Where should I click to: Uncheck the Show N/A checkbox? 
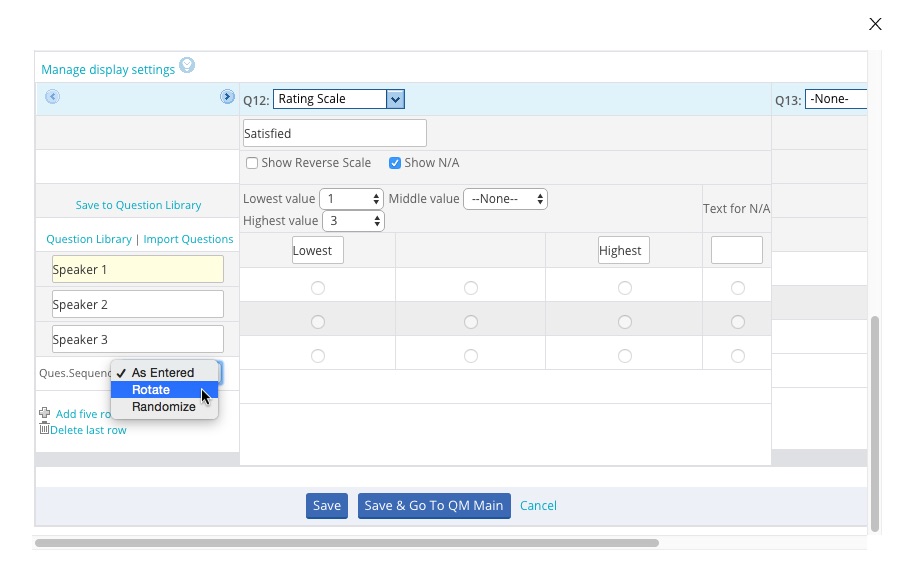(395, 163)
